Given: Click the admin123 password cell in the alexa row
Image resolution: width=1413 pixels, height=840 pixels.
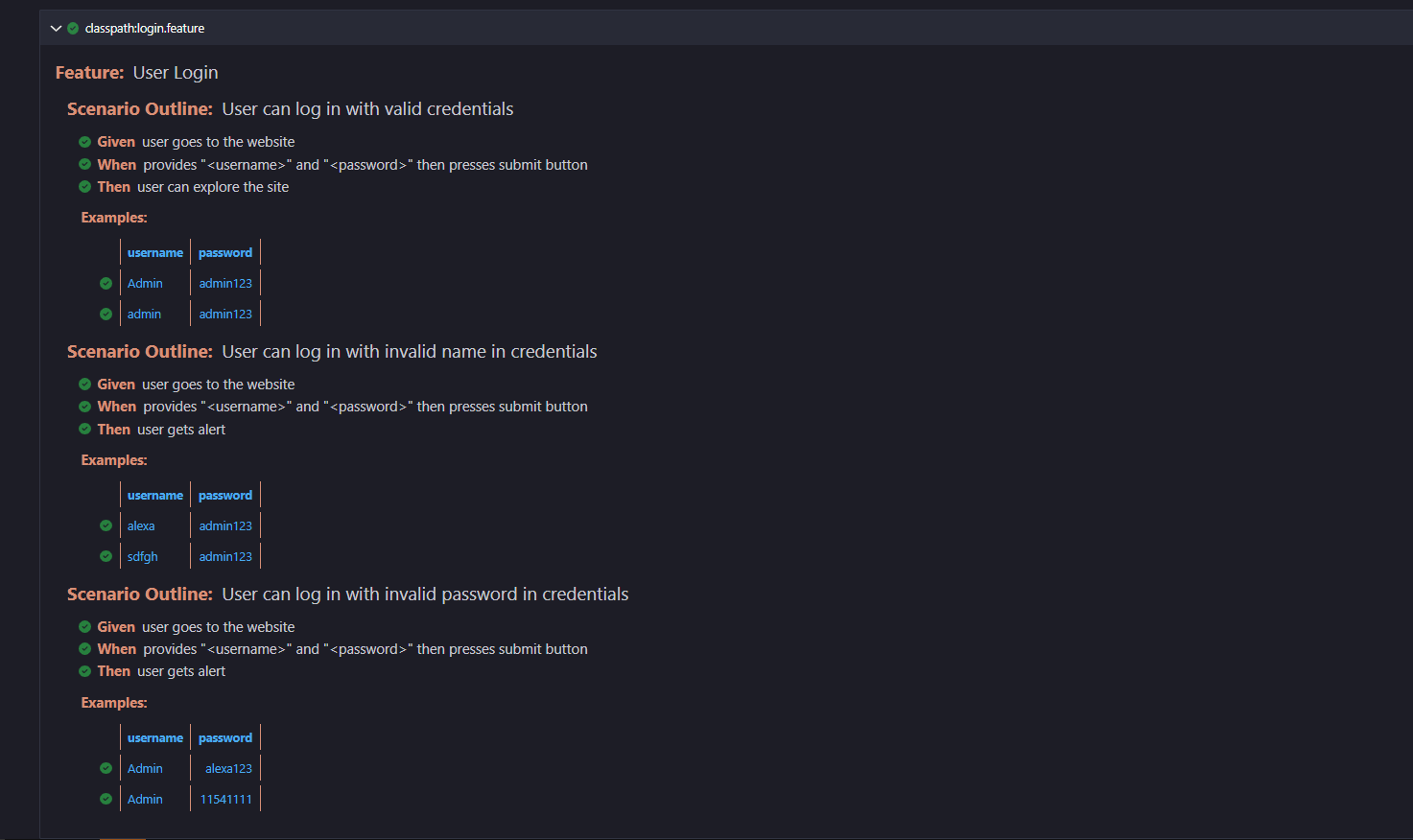Looking at the screenshot, I should pyautogui.click(x=225, y=526).
